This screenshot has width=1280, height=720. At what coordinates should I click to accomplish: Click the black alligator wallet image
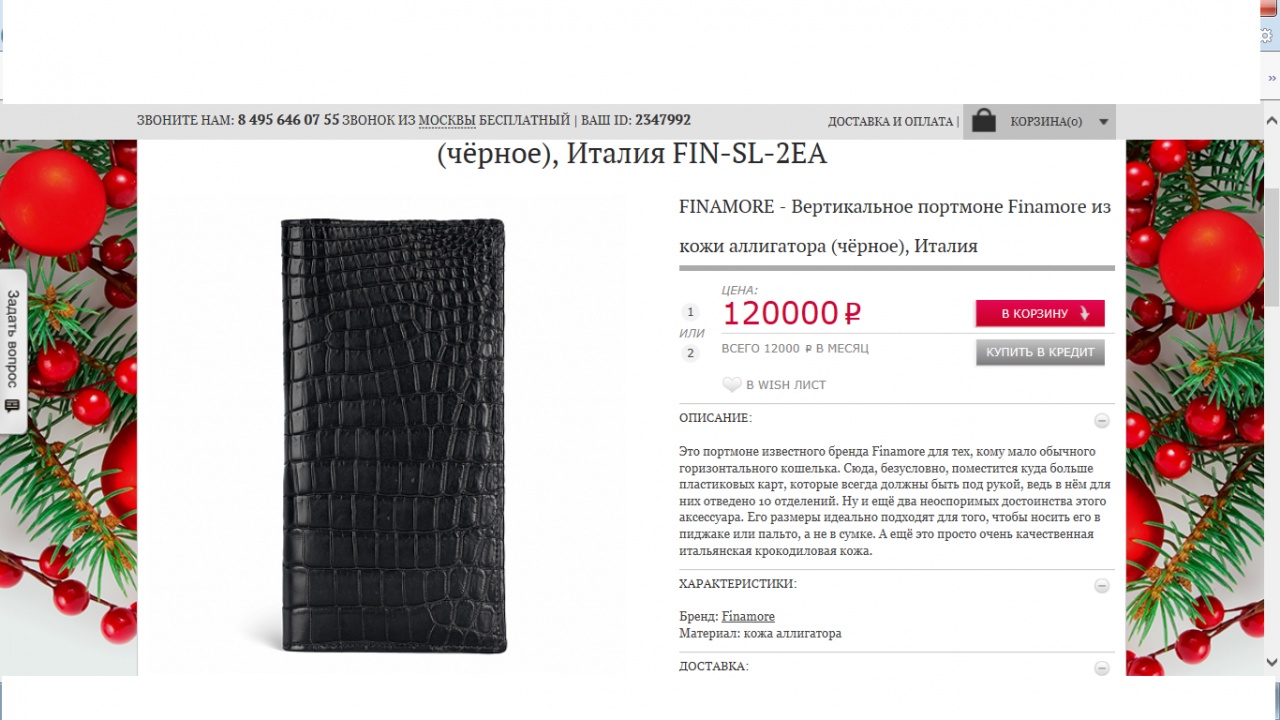coord(394,436)
